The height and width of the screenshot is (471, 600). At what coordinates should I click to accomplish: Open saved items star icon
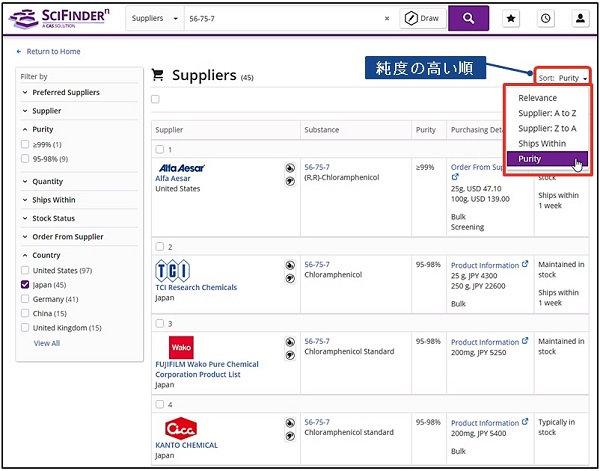(511, 18)
